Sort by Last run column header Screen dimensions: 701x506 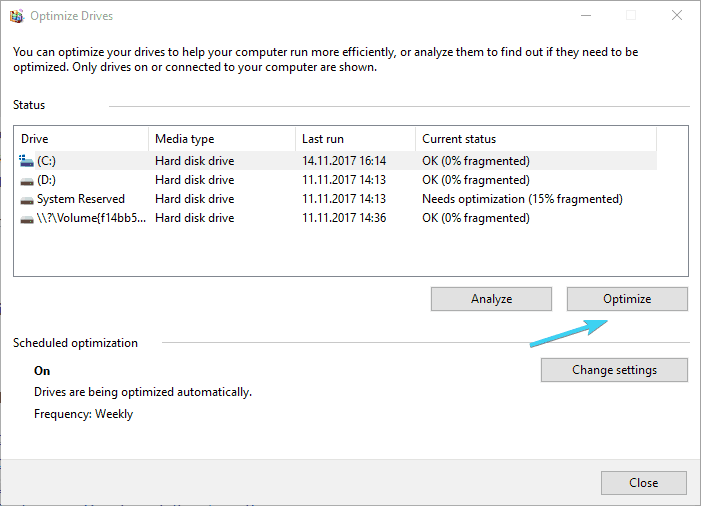[355, 139]
